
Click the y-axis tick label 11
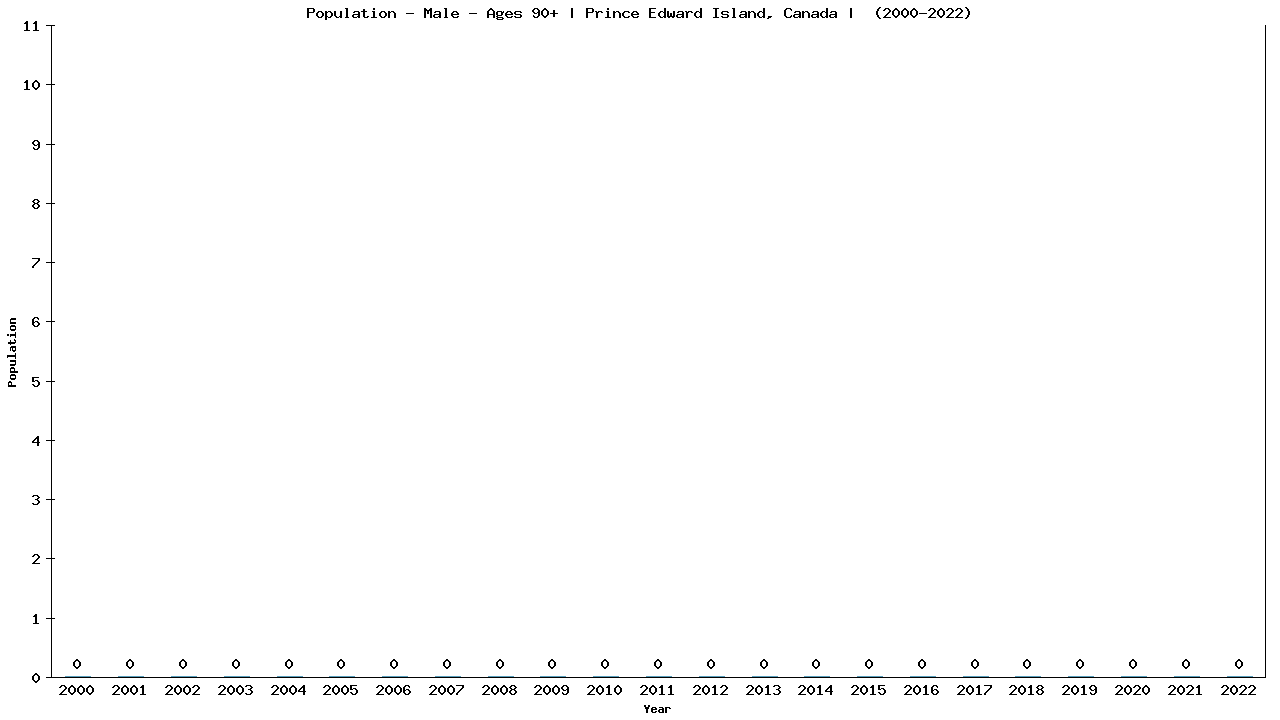(31, 26)
